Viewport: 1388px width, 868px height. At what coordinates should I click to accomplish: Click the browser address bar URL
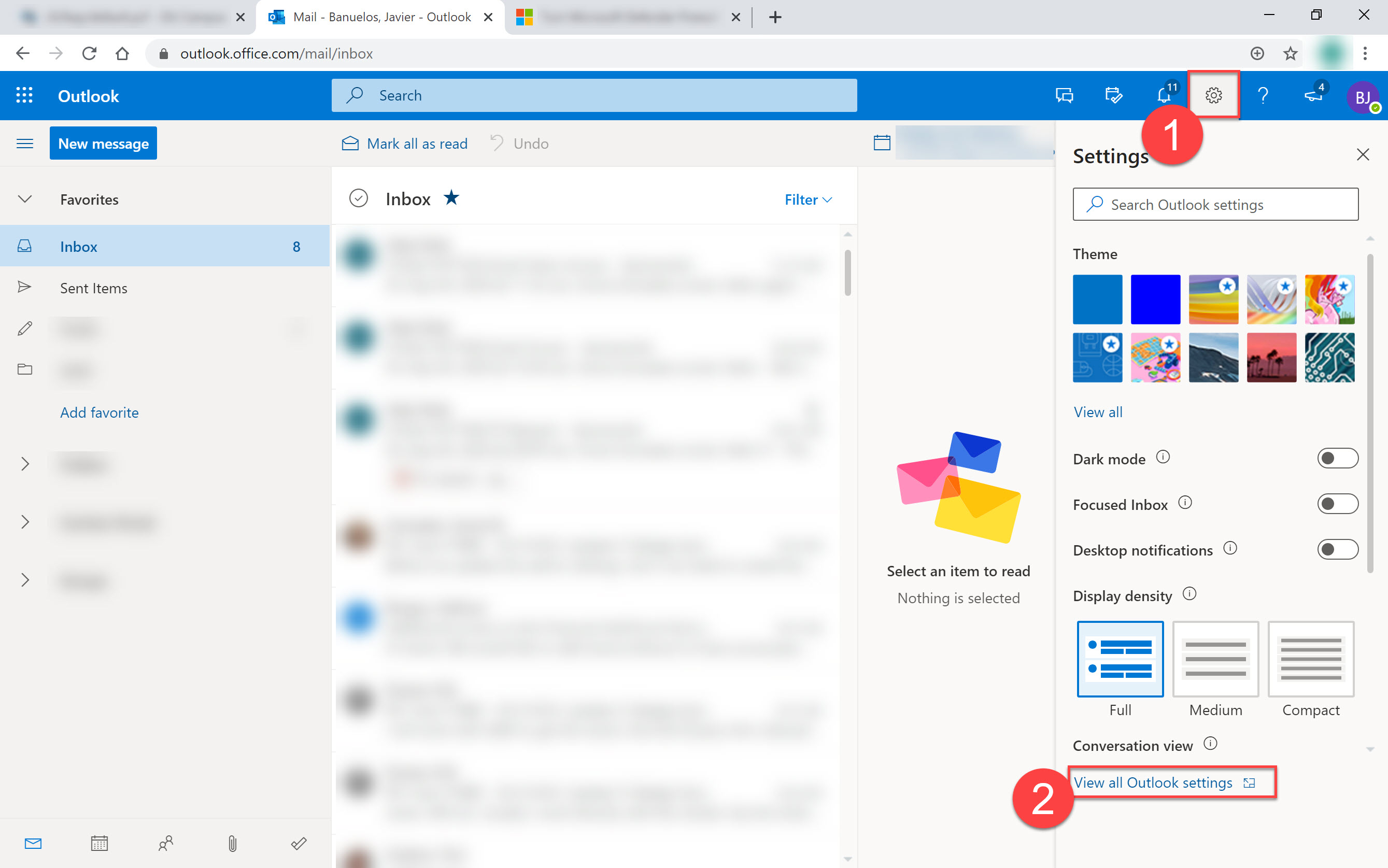coord(276,53)
